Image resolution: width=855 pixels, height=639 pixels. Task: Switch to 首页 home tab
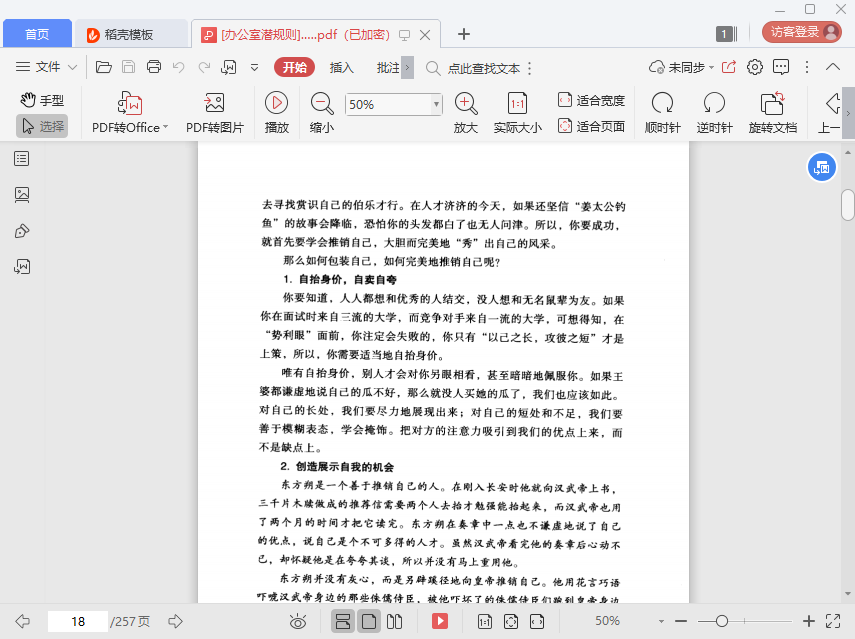(x=37, y=34)
